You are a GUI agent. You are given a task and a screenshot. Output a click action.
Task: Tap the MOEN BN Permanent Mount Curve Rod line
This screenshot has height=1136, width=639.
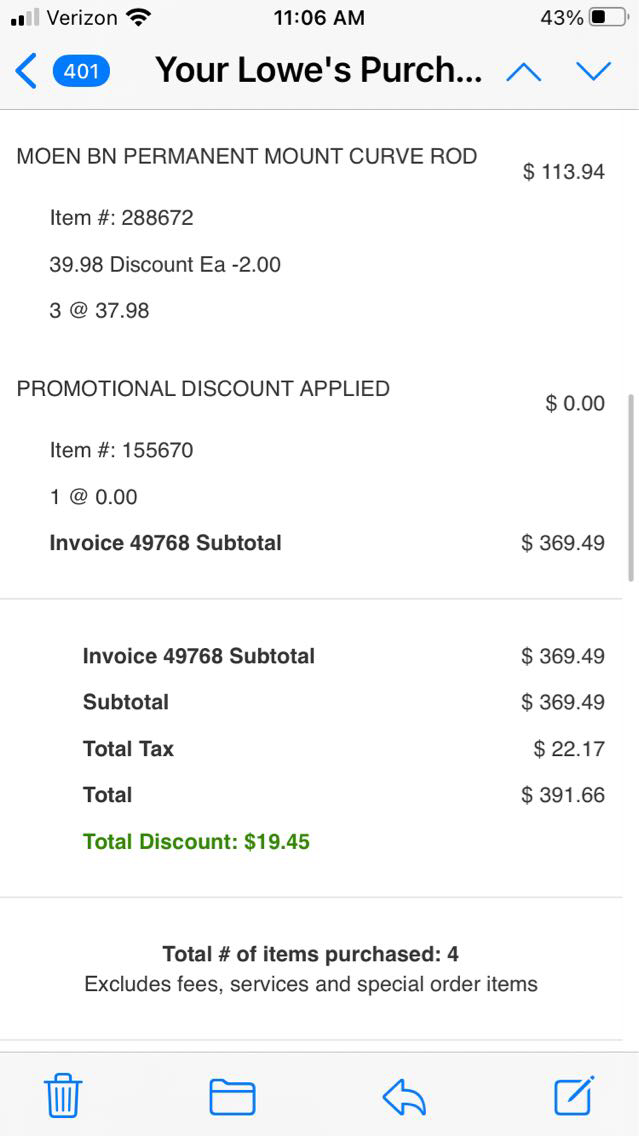(x=246, y=156)
